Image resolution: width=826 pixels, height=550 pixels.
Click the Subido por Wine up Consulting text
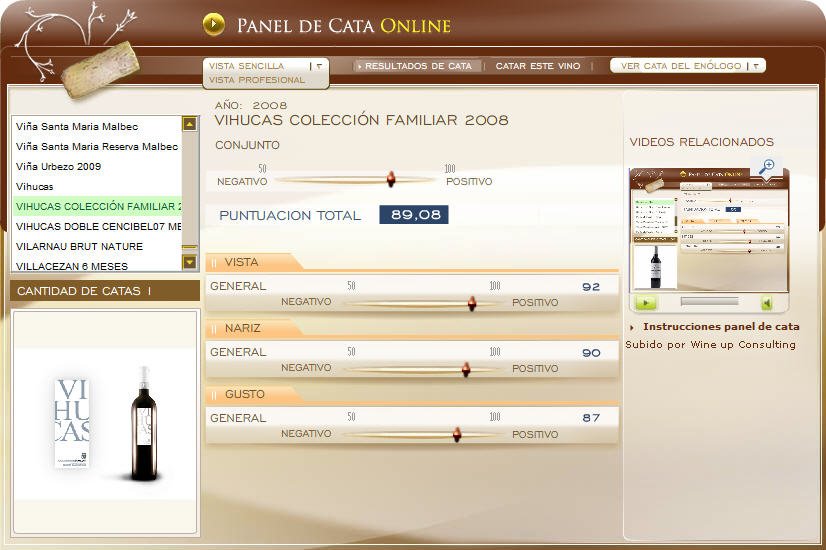[710, 345]
